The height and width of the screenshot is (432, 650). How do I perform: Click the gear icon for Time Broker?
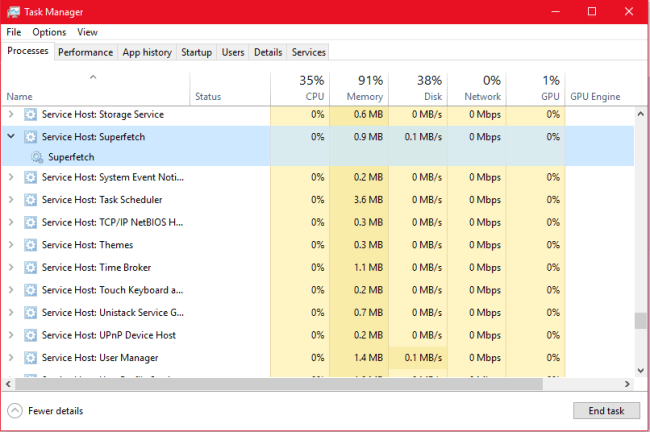pos(30,268)
